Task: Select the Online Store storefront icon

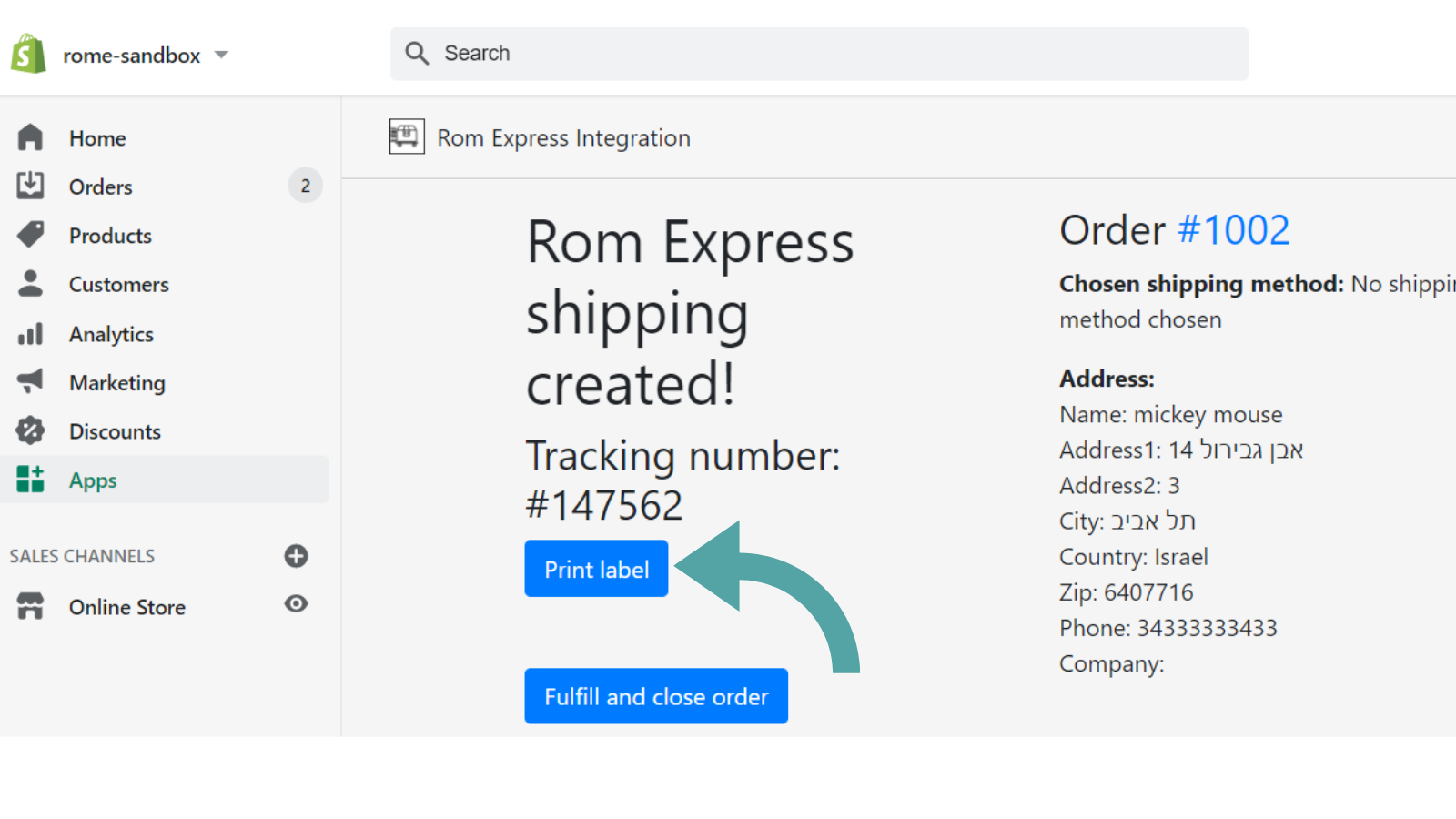Action: click(x=30, y=606)
